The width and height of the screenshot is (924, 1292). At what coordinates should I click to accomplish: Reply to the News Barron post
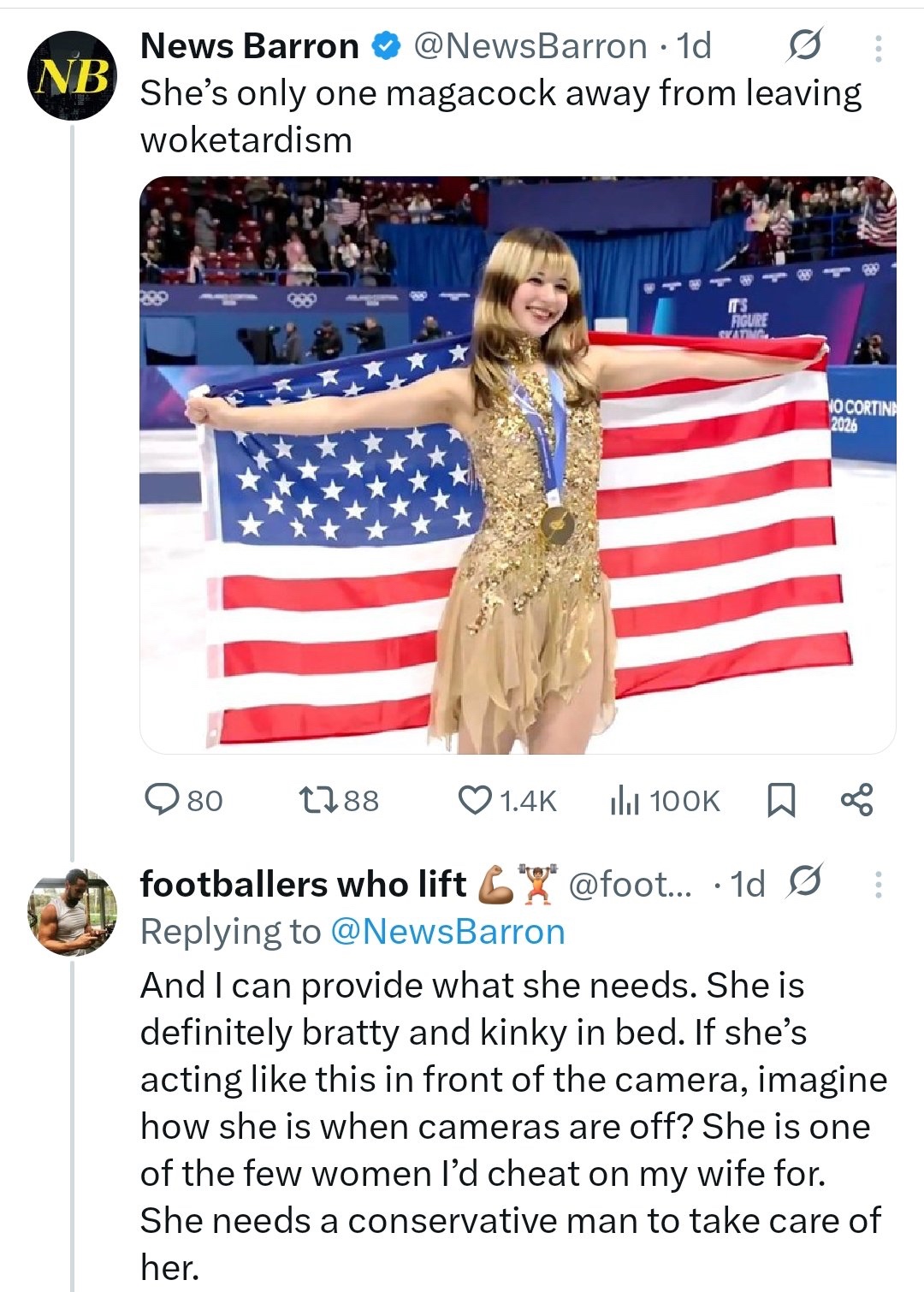coord(163,800)
